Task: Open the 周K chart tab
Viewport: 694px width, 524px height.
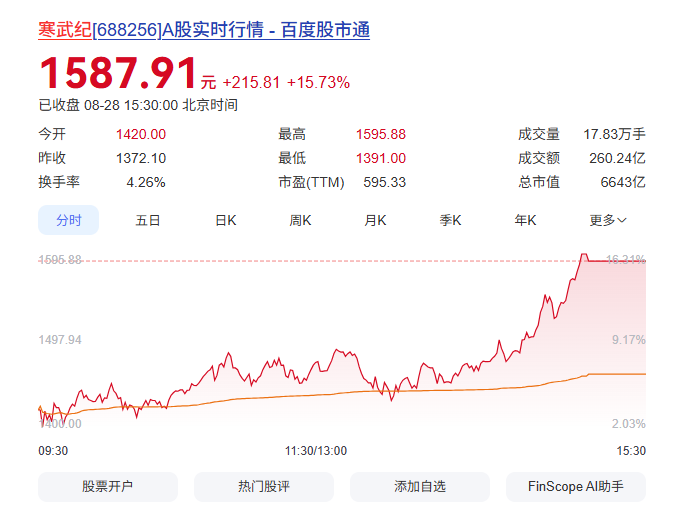Action: point(301,220)
